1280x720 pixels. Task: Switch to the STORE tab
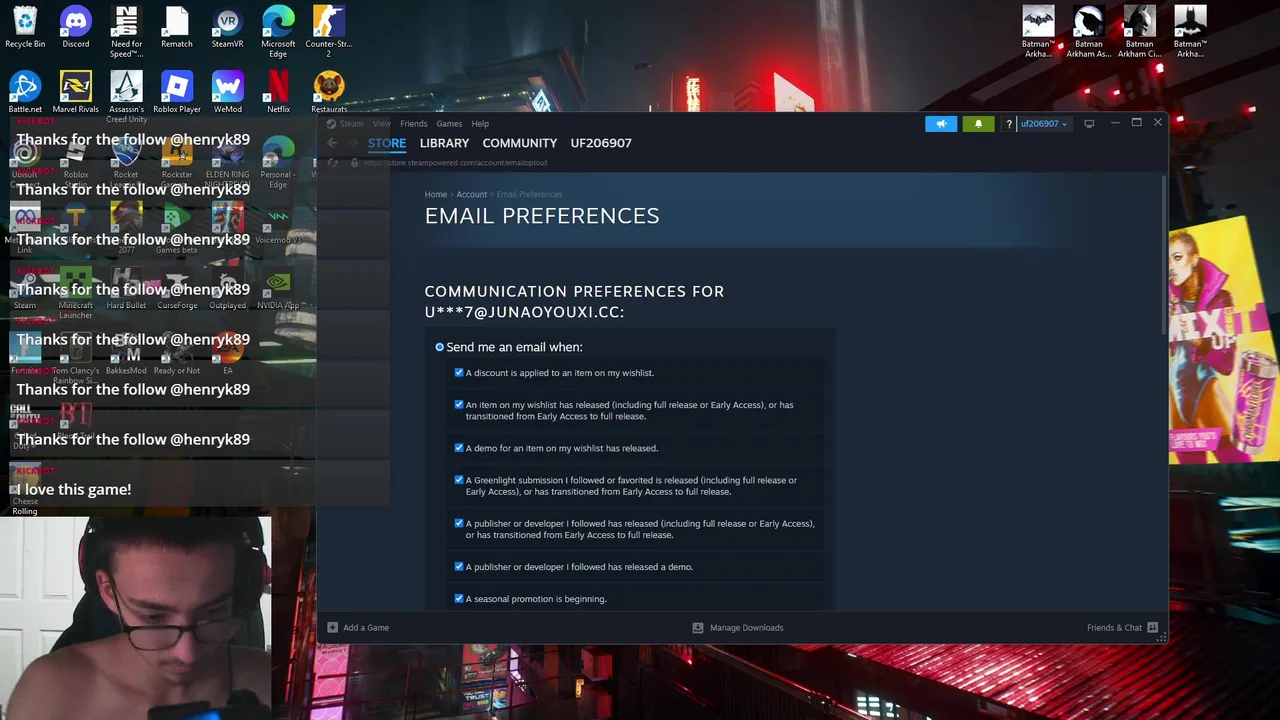387,143
